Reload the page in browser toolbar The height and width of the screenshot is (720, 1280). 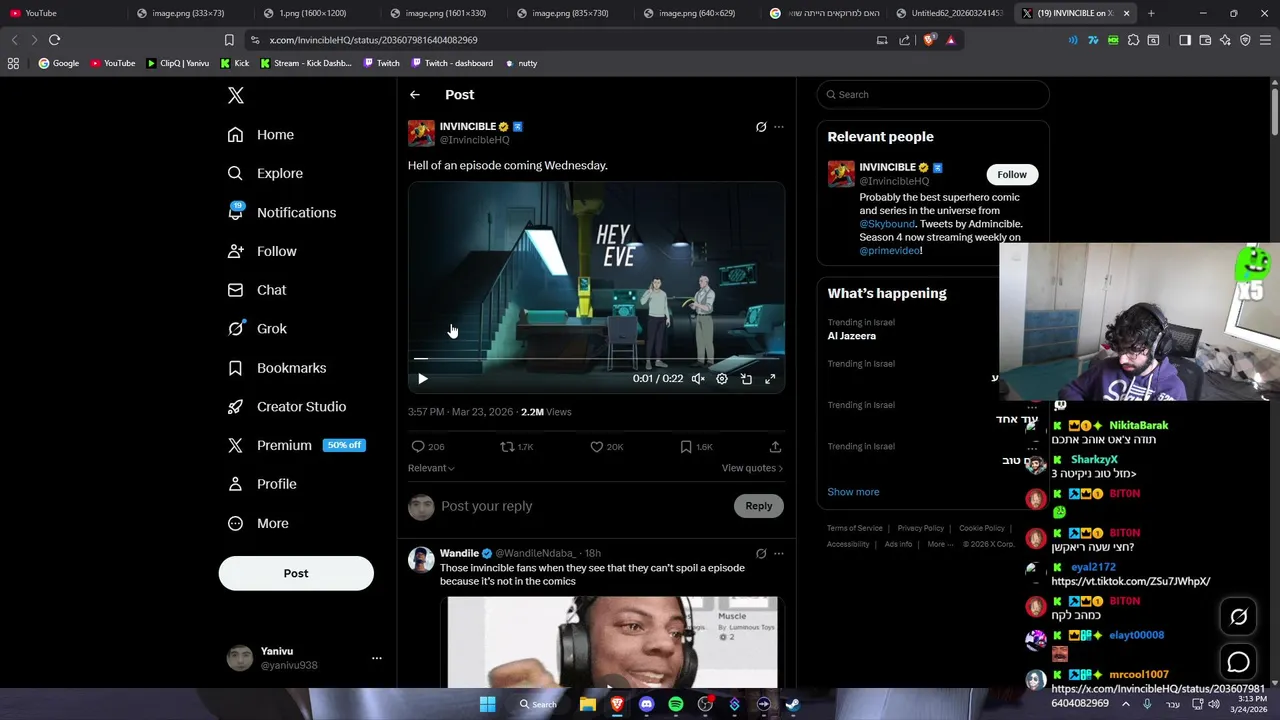click(x=54, y=40)
